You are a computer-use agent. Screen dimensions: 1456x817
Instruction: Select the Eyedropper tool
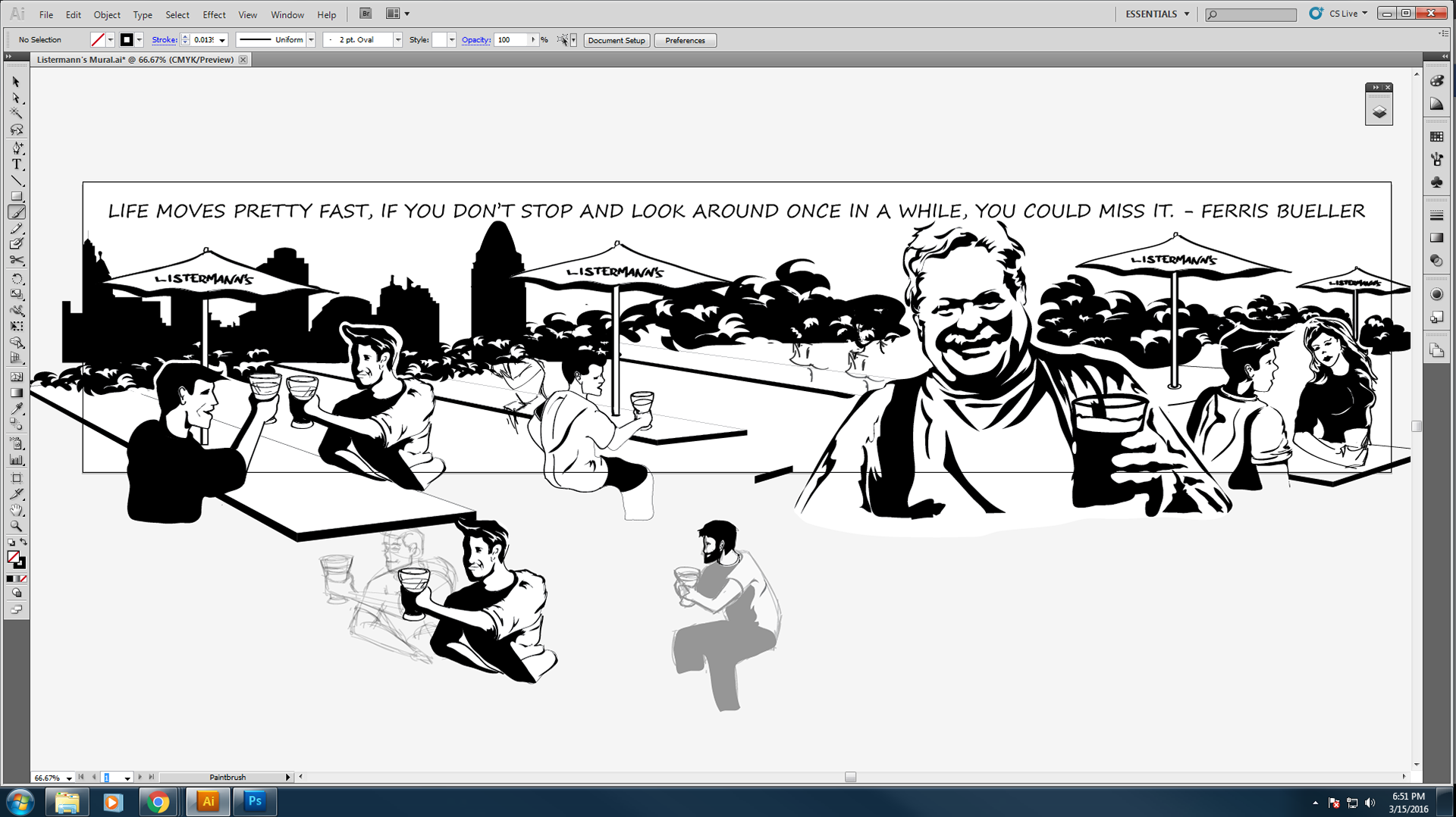pos(16,409)
